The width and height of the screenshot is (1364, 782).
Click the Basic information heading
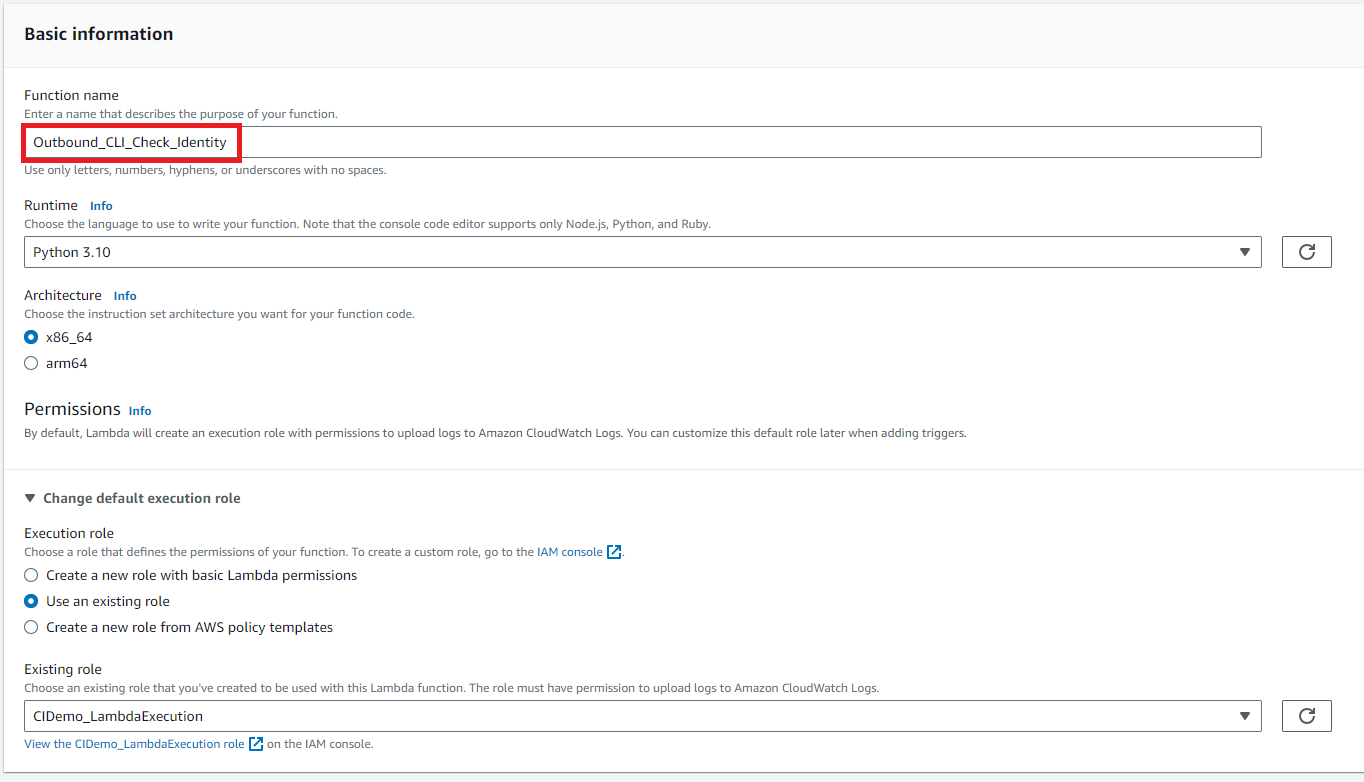click(x=99, y=34)
